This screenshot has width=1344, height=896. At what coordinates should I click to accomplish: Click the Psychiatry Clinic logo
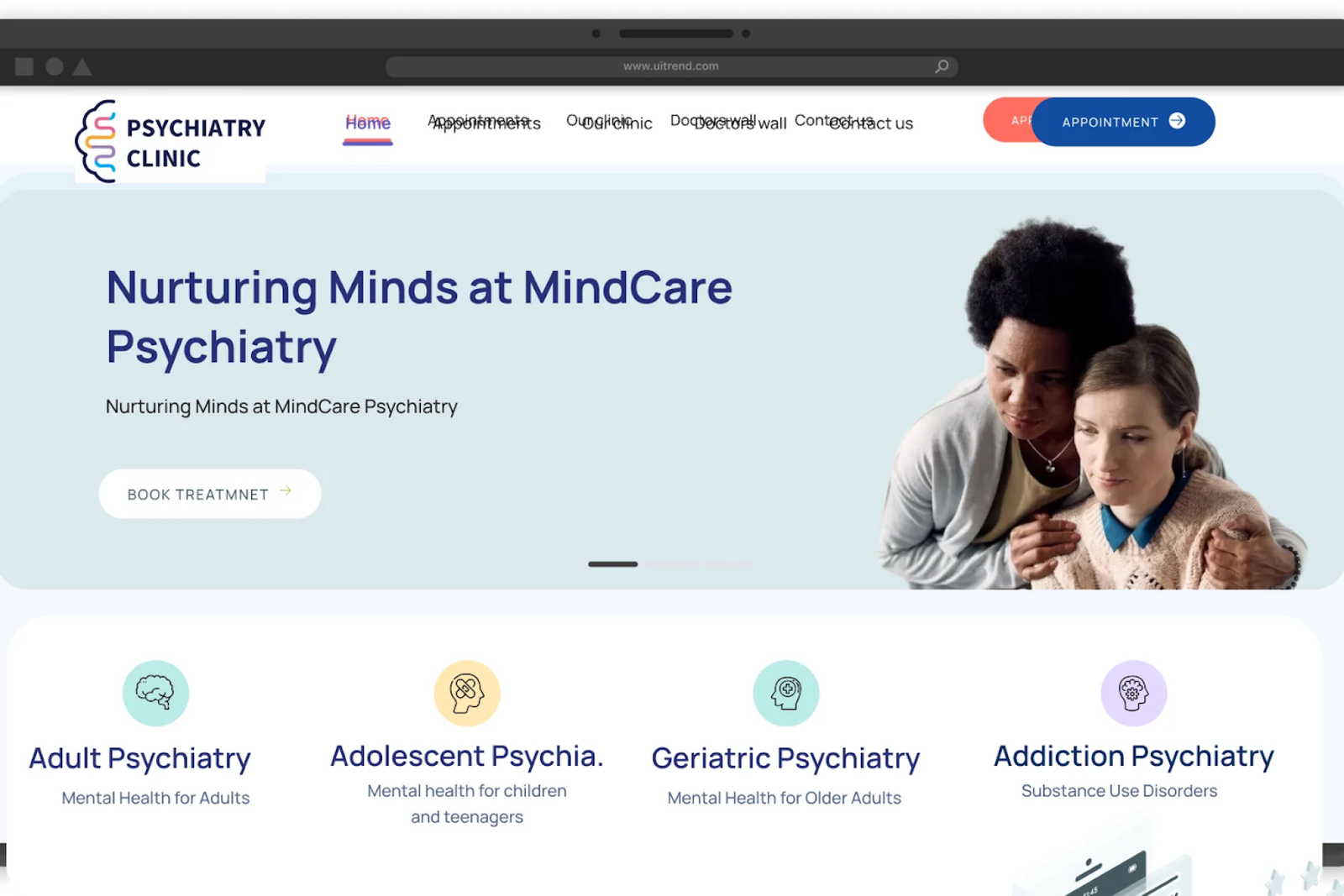(171, 141)
